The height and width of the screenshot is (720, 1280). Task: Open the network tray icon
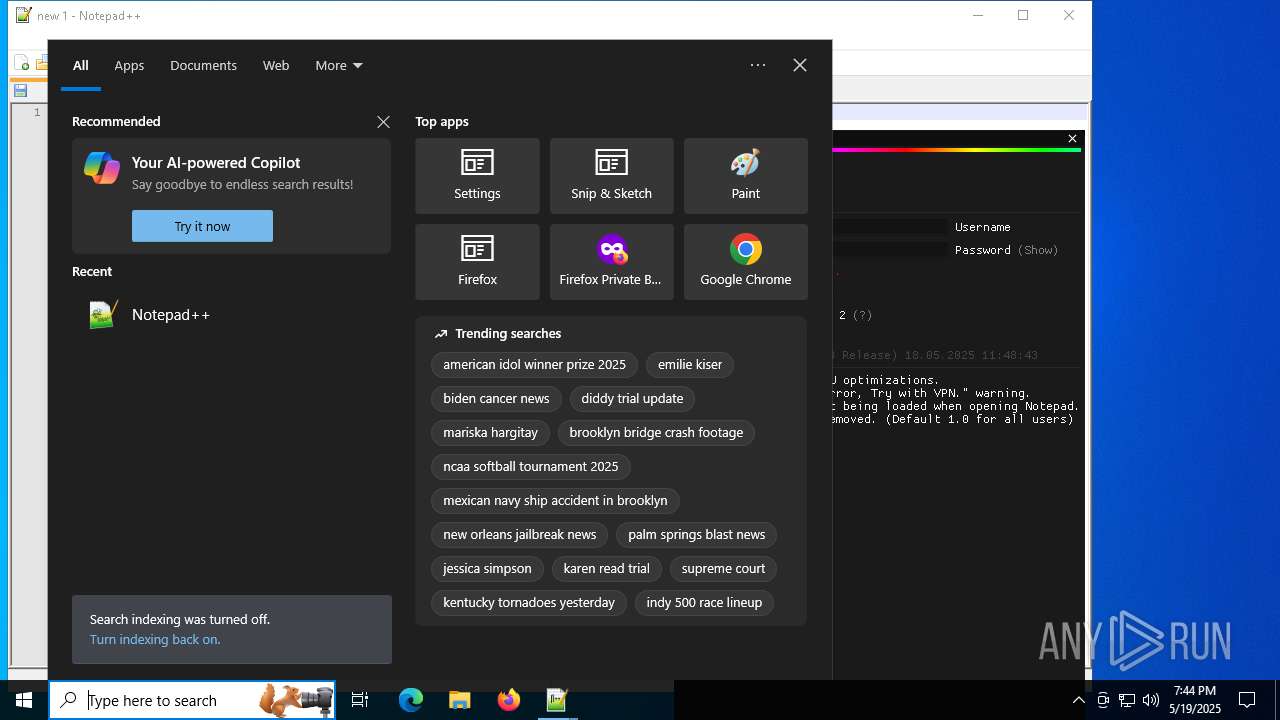tap(1127, 700)
